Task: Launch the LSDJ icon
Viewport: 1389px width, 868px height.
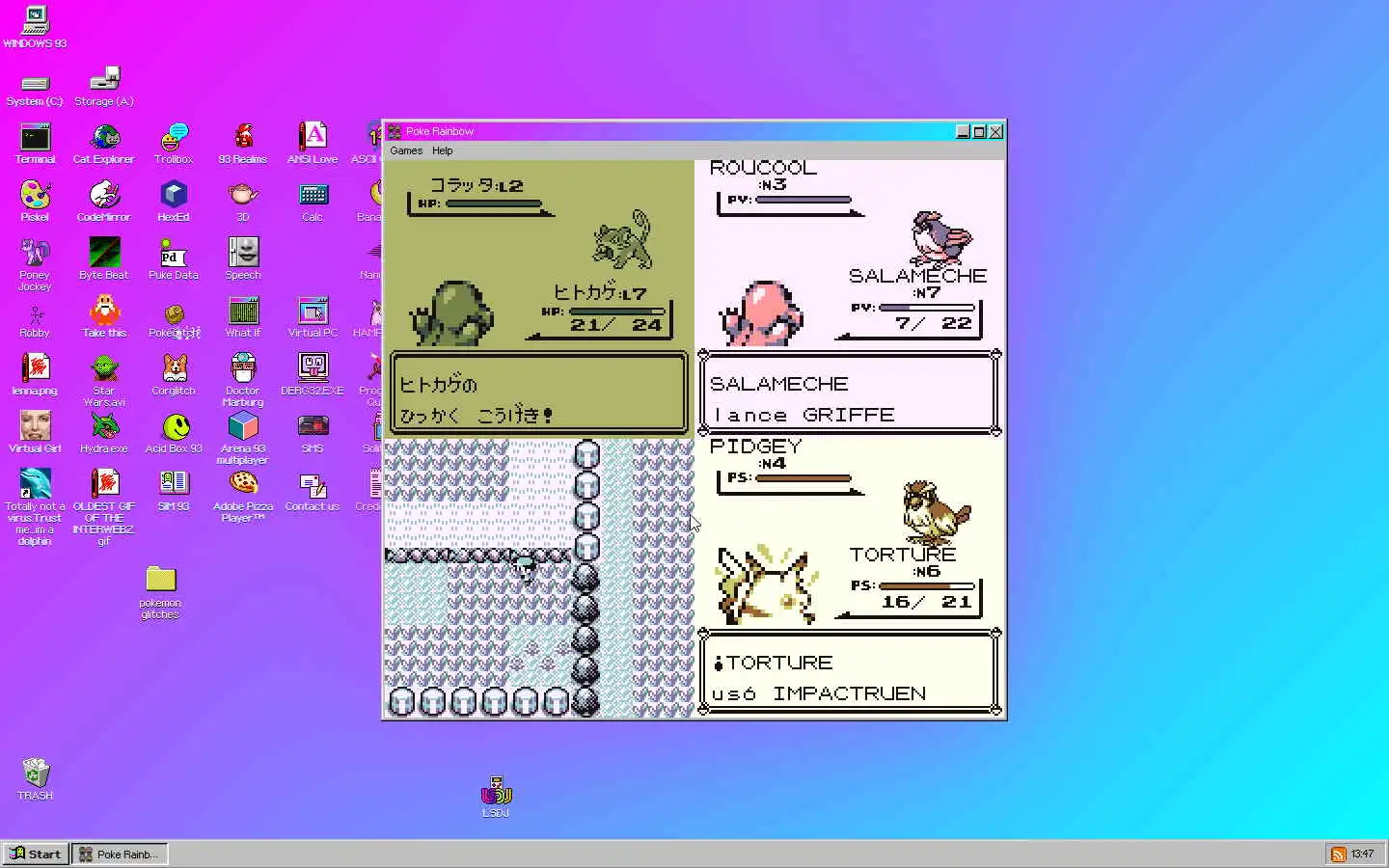Action: [x=496, y=797]
